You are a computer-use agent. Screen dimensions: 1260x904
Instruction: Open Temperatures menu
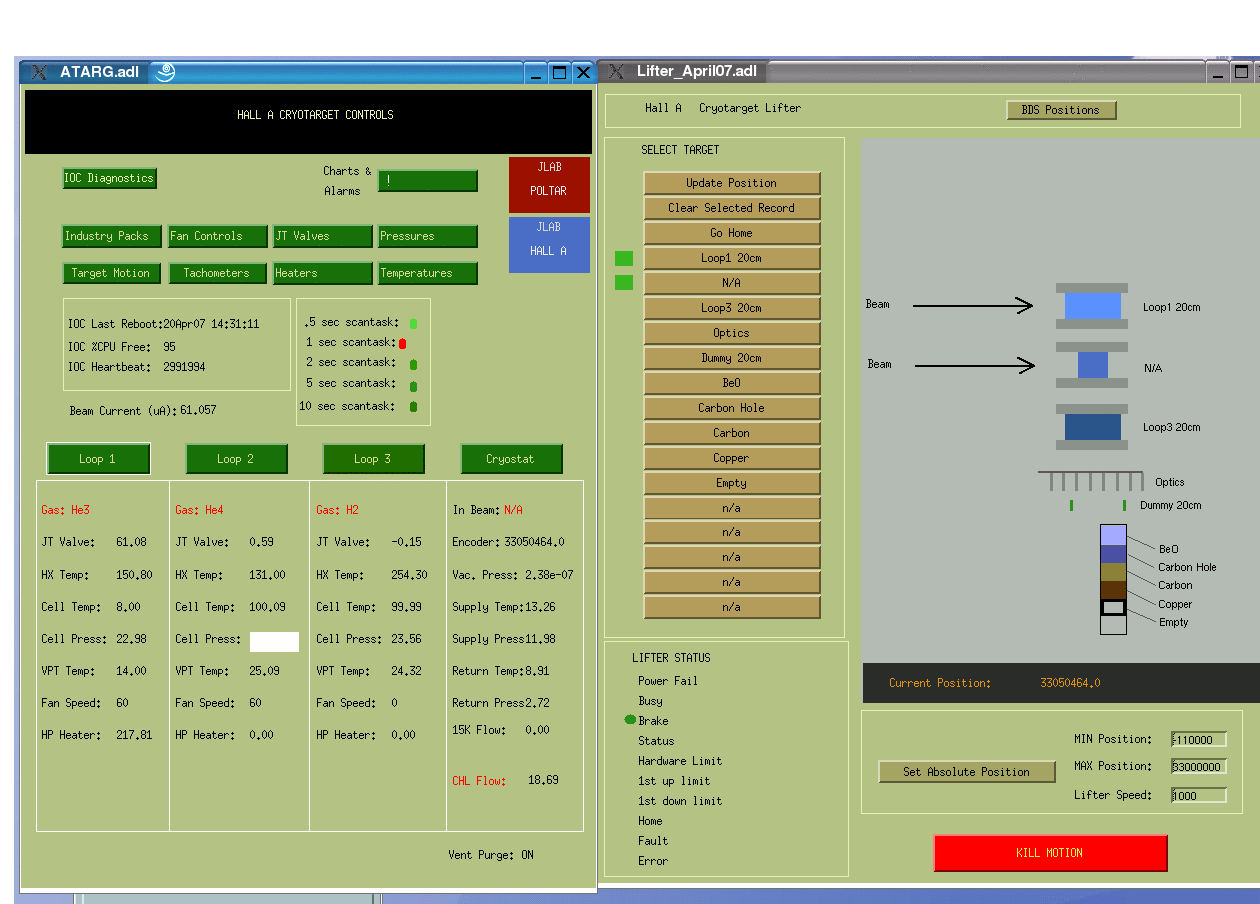point(428,273)
